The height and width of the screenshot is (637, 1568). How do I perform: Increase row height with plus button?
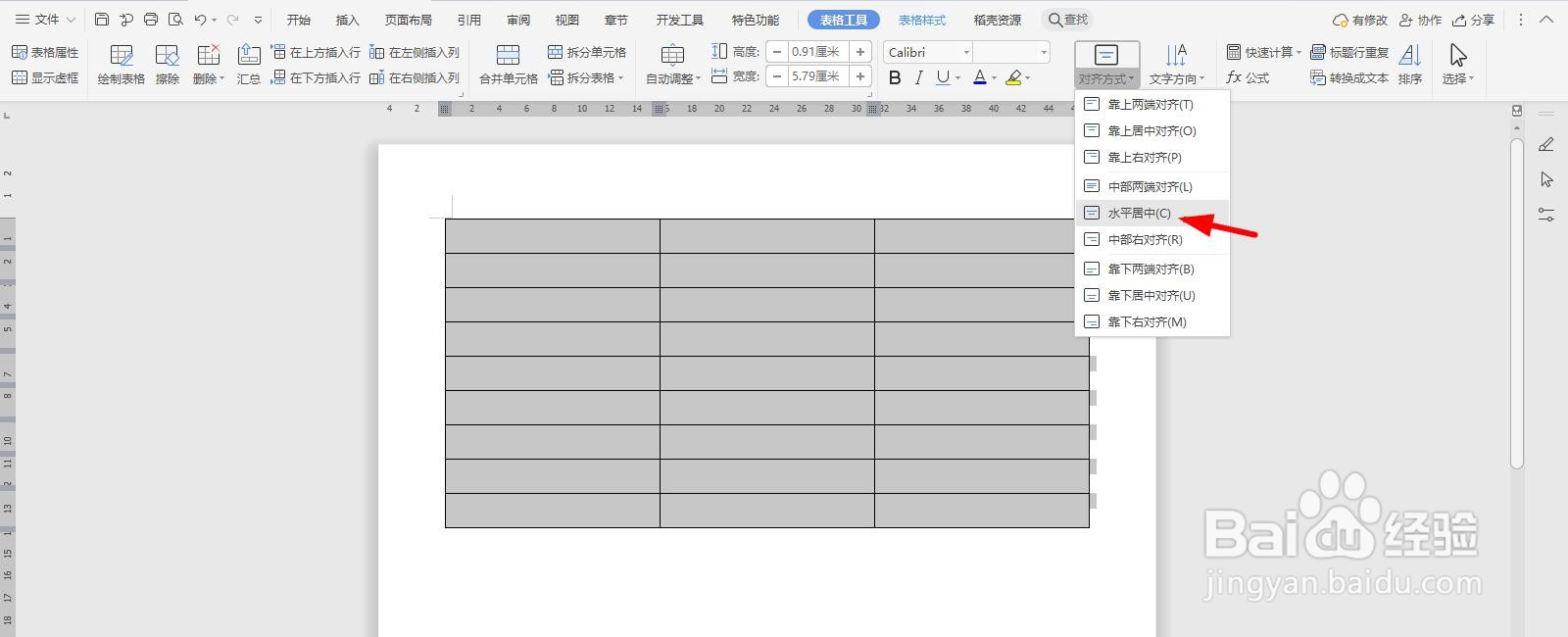860,52
